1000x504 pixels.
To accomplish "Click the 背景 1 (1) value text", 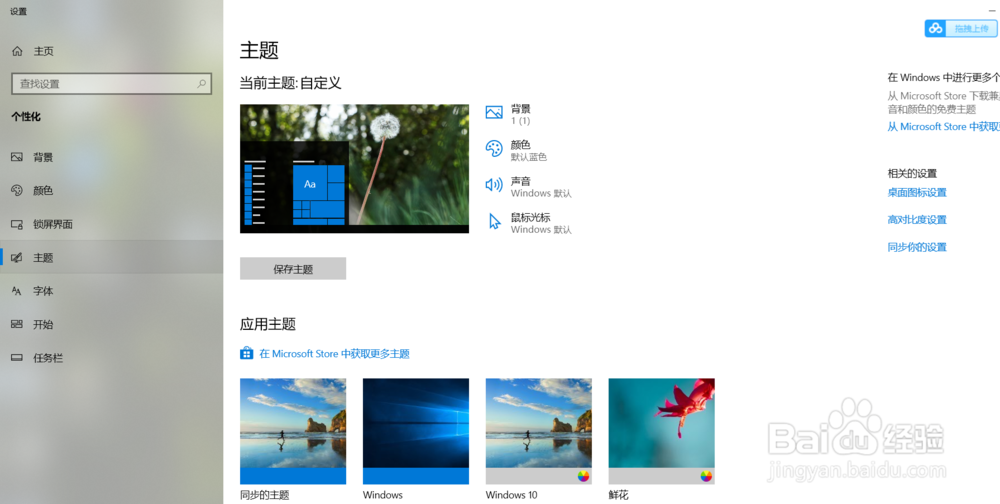I will [520, 121].
